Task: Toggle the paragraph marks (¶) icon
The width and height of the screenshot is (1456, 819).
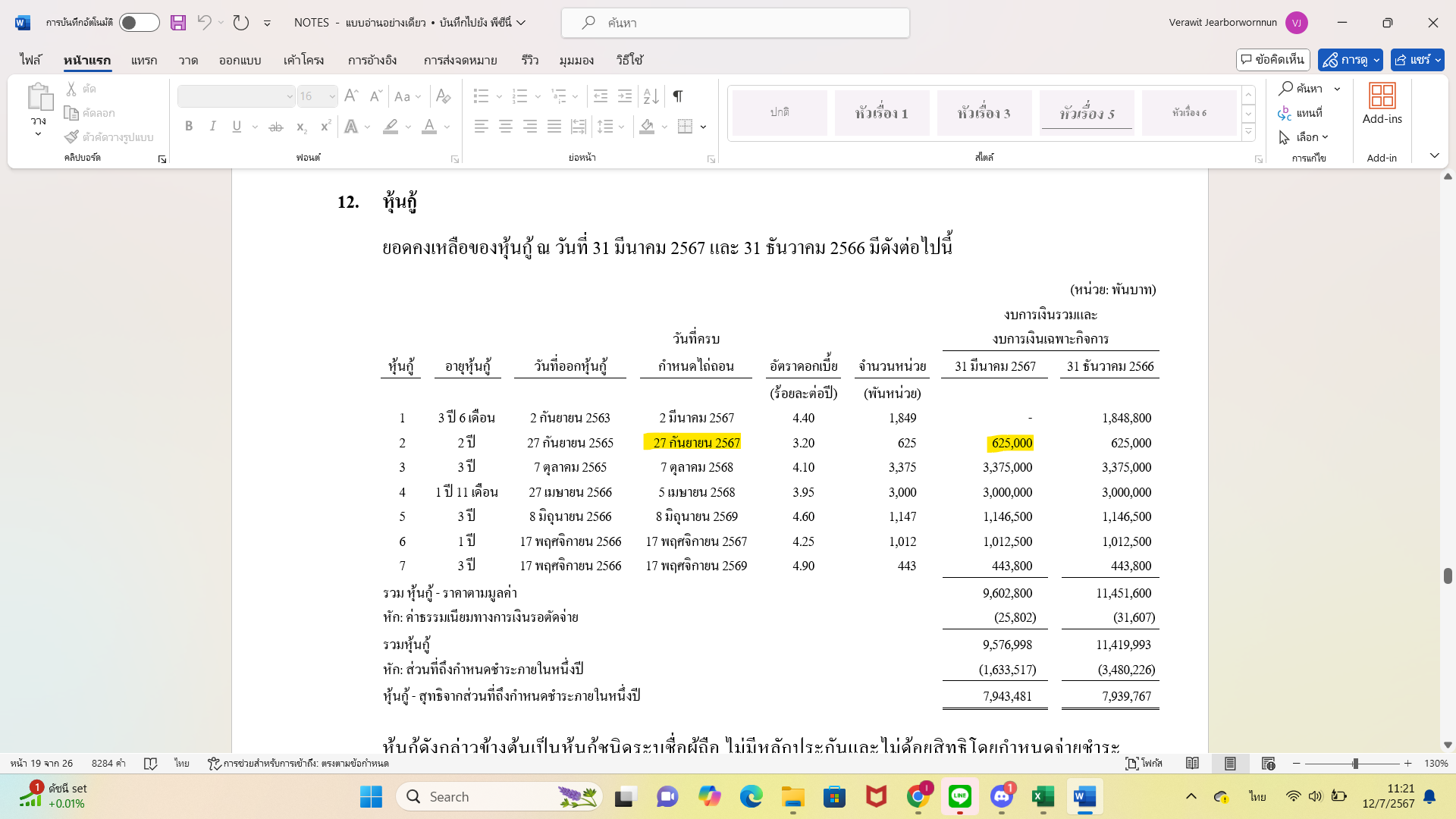Action: click(x=677, y=96)
